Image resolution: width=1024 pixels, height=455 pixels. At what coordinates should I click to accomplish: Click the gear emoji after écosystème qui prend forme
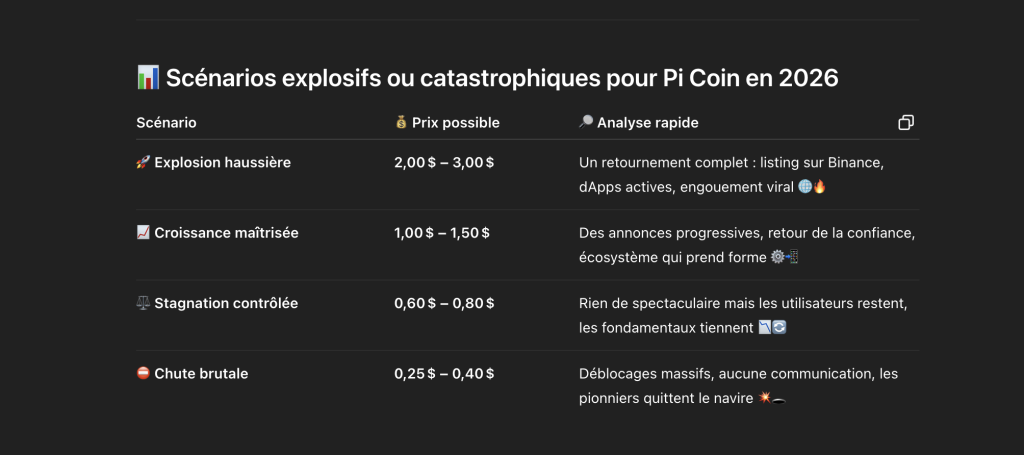[x=777, y=258]
